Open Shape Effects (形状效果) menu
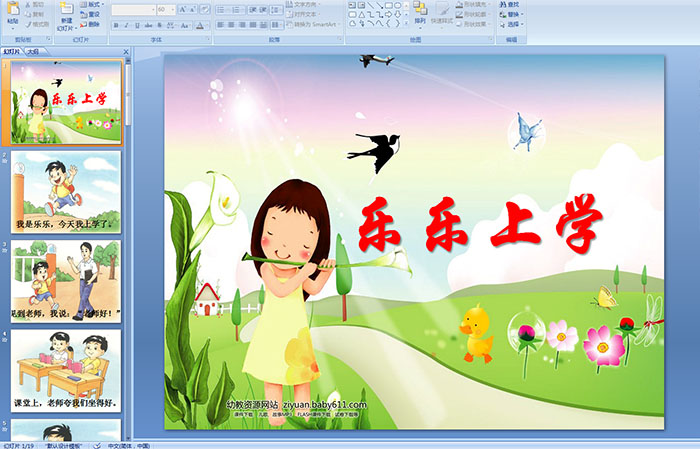The height and width of the screenshot is (449, 700). click(472, 24)
